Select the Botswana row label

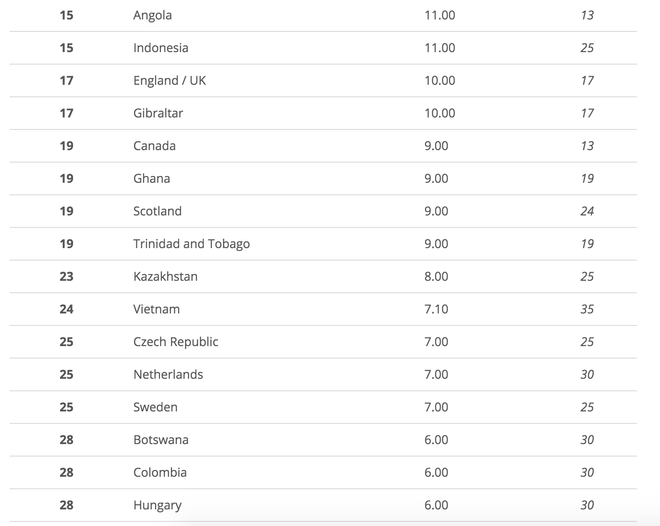[x=160, y=440]
